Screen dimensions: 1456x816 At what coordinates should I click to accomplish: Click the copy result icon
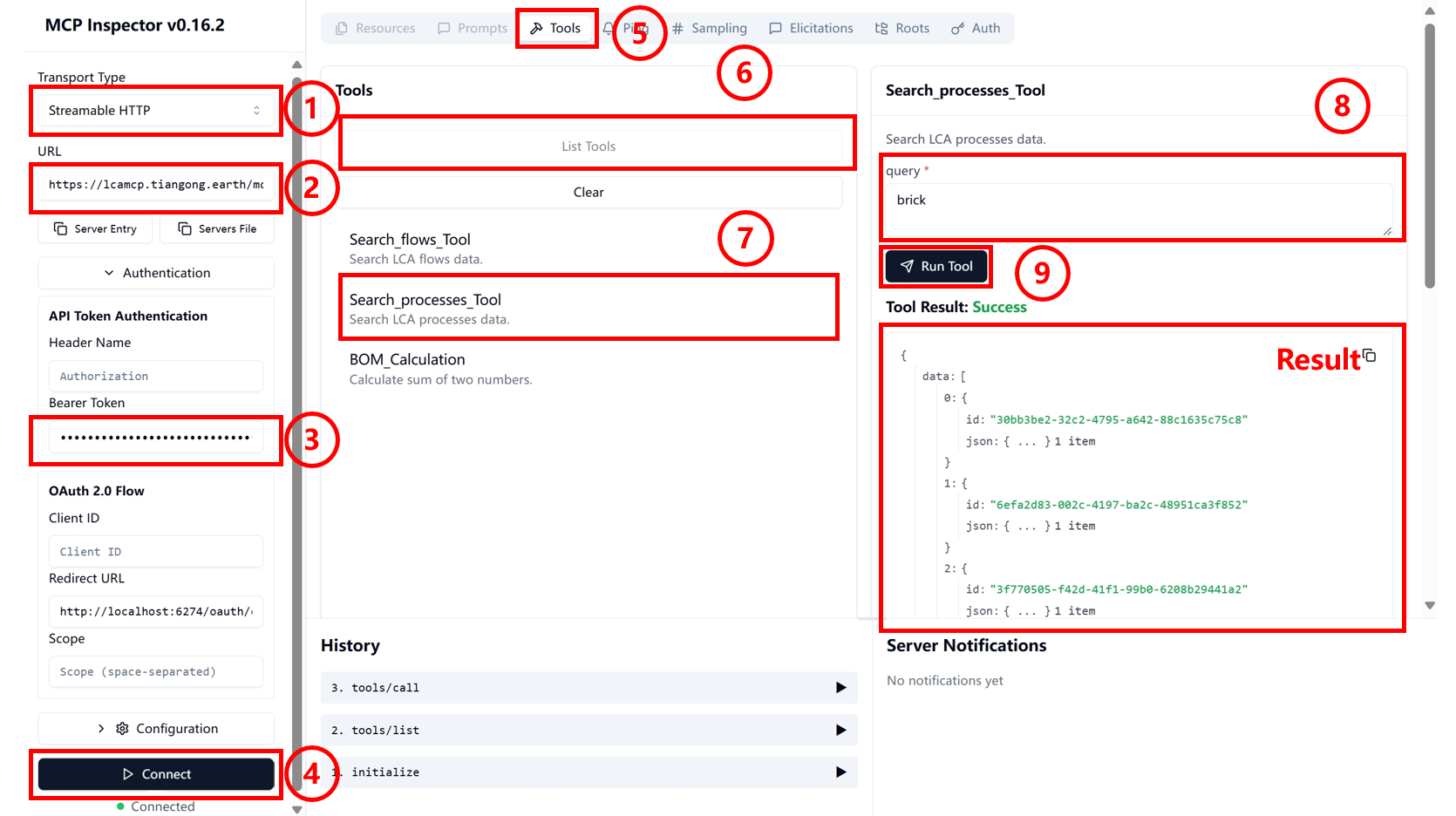click(1369, 356)
